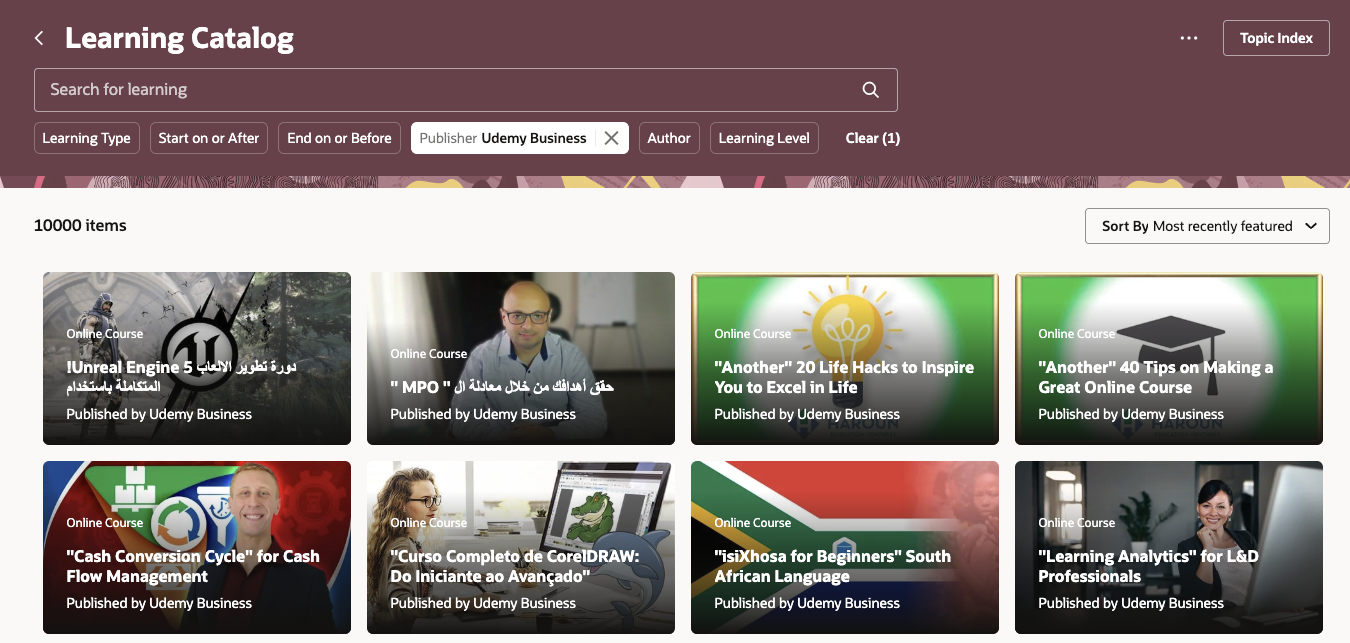Go back using the arrow beside Learning Catalog
1350x643 pixels.
tap(39, 38)
